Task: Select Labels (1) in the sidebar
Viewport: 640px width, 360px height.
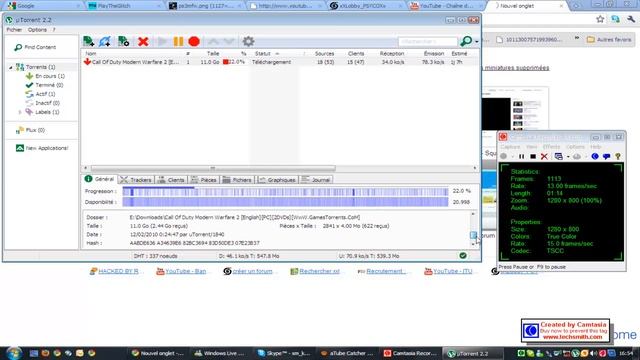Action: click(x=47, y=112)
